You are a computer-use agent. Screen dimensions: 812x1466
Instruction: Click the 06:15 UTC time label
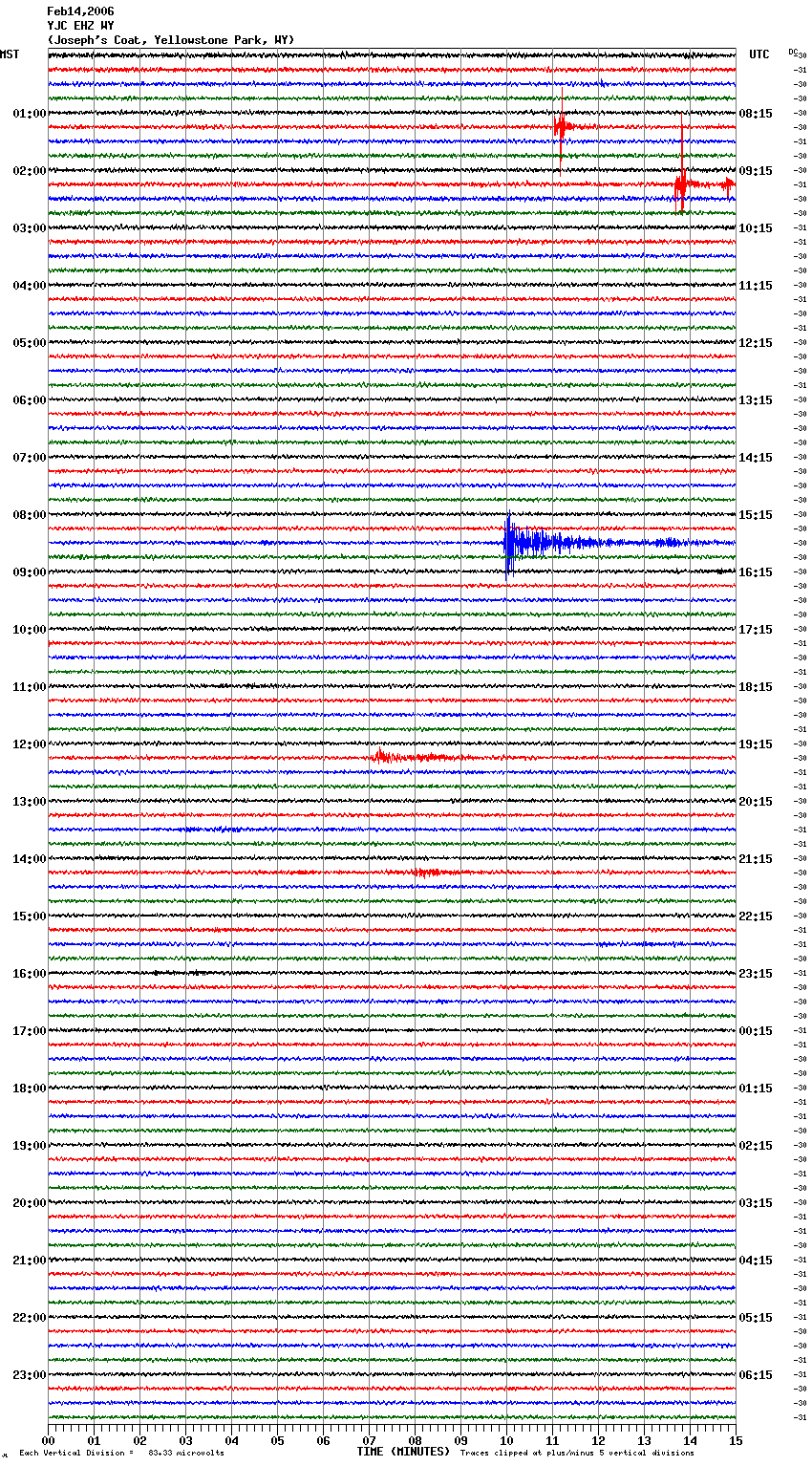pyautogui.click(x=756, y=1375)
